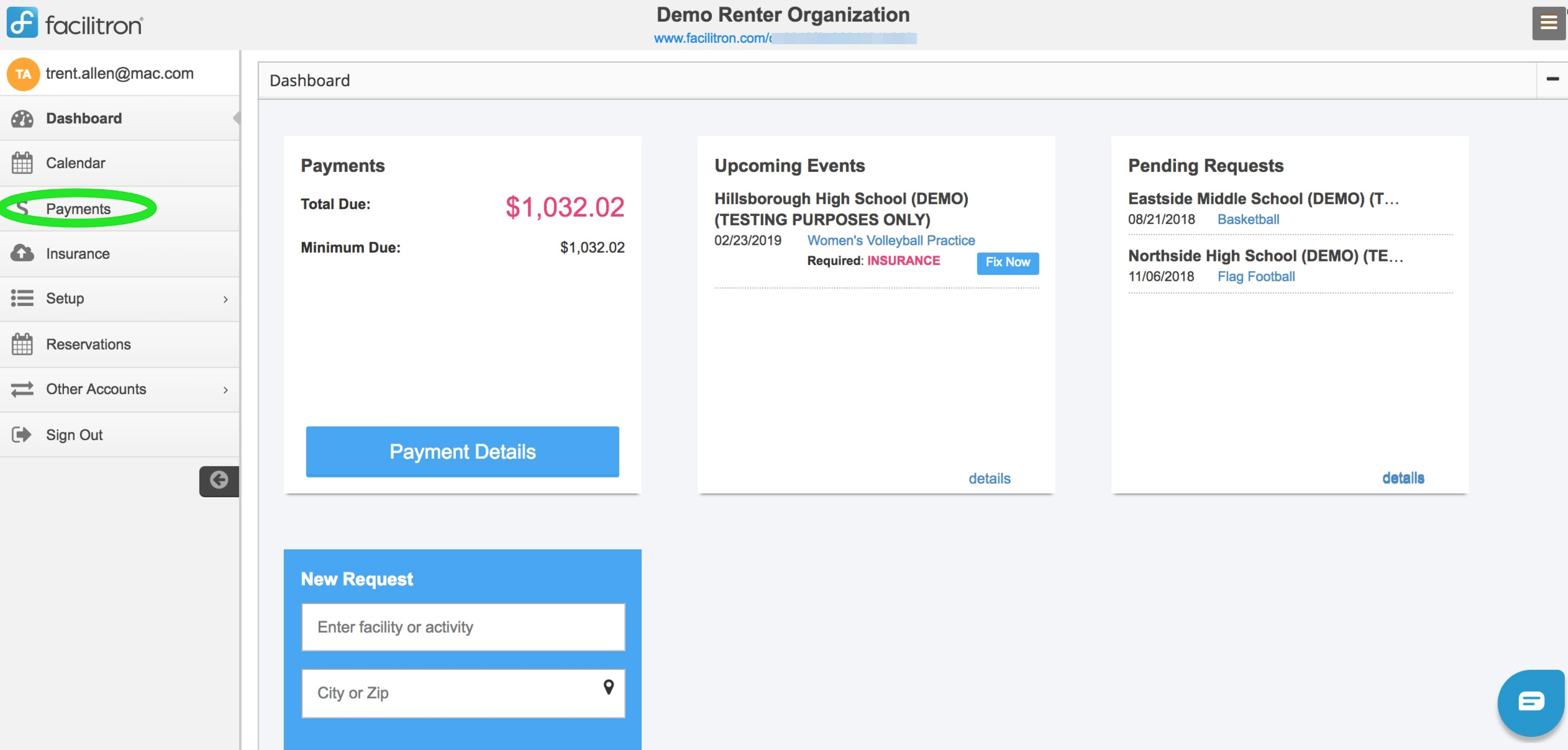Click the Calendar icon in sidebar

[22, 163]
